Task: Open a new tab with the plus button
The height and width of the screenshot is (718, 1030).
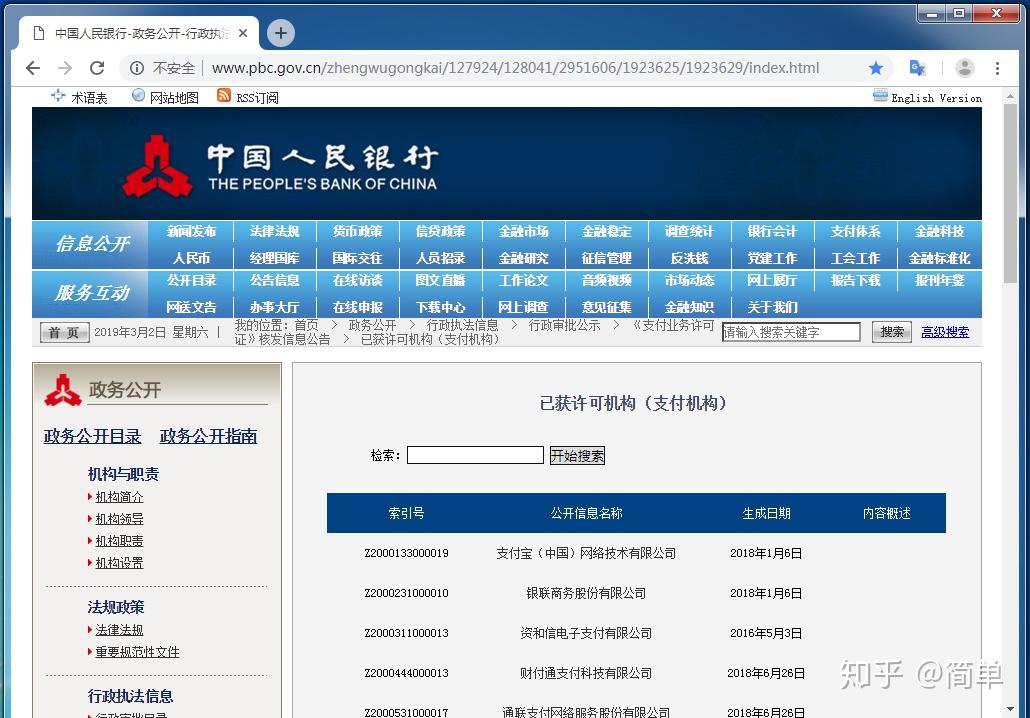Action: 280,33
